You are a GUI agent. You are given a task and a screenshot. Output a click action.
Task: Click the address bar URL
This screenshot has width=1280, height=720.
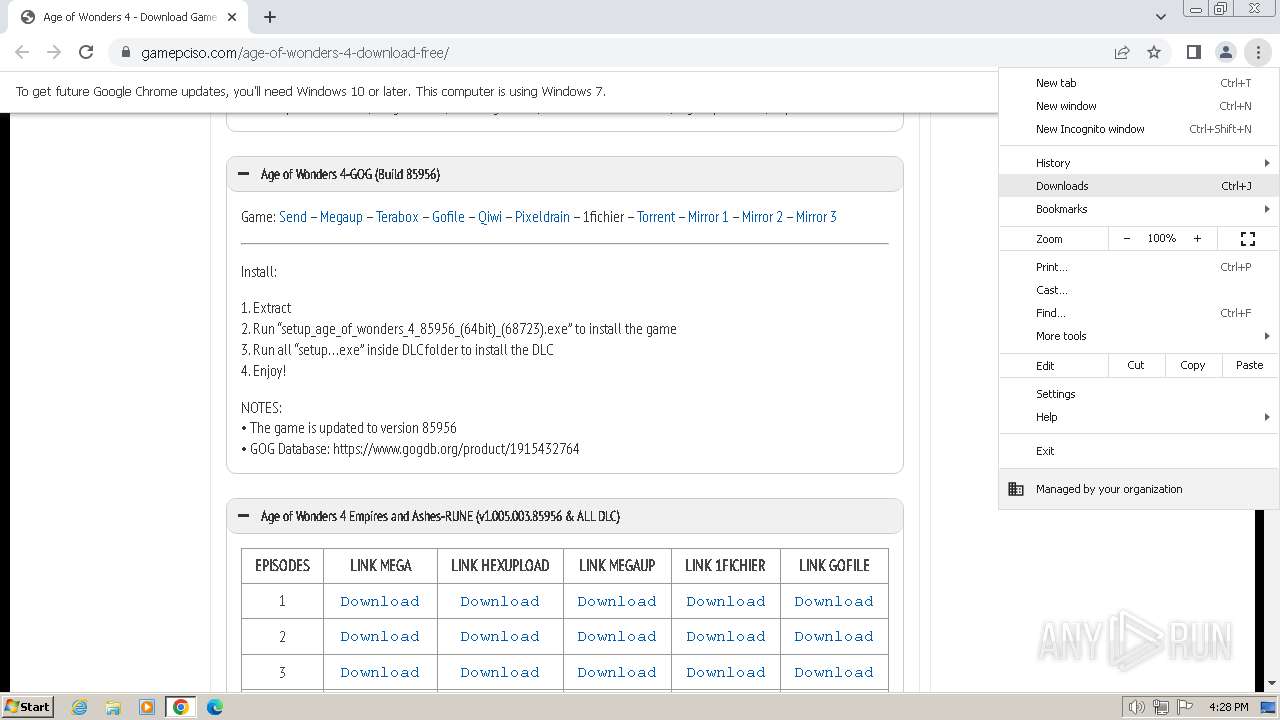[x=295, y=53]
